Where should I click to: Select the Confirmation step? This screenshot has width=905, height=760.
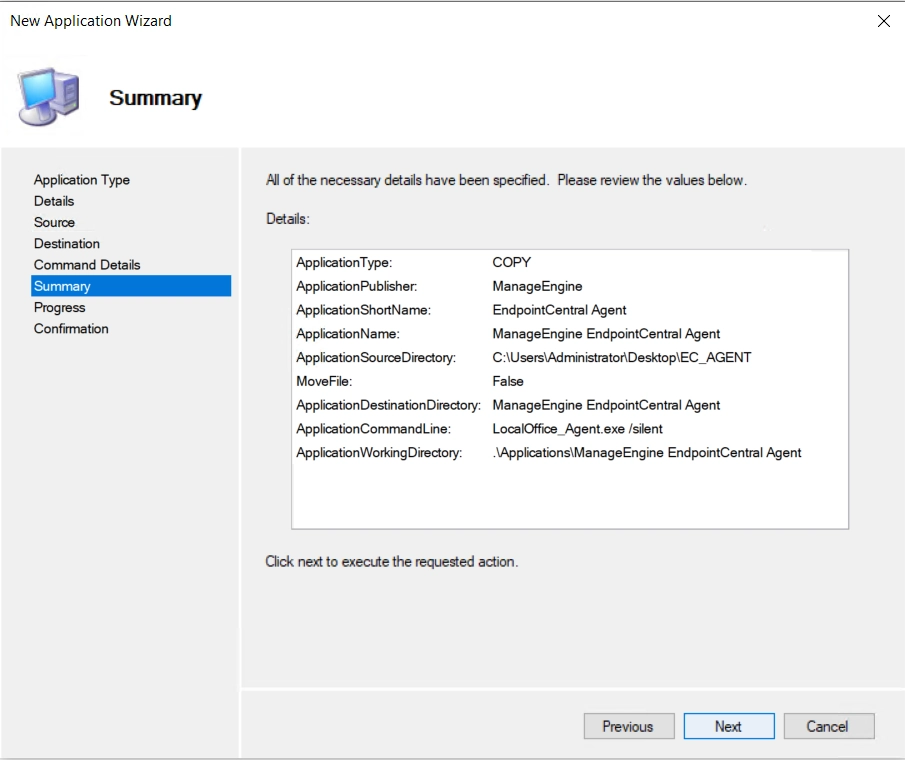[71, 329]
